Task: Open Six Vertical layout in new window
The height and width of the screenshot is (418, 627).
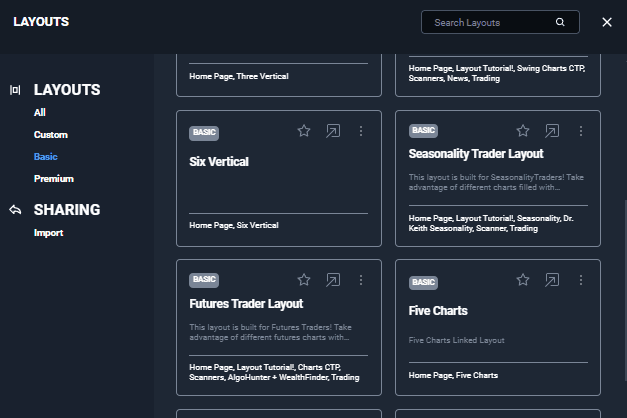Action: (x=333, y=131)
